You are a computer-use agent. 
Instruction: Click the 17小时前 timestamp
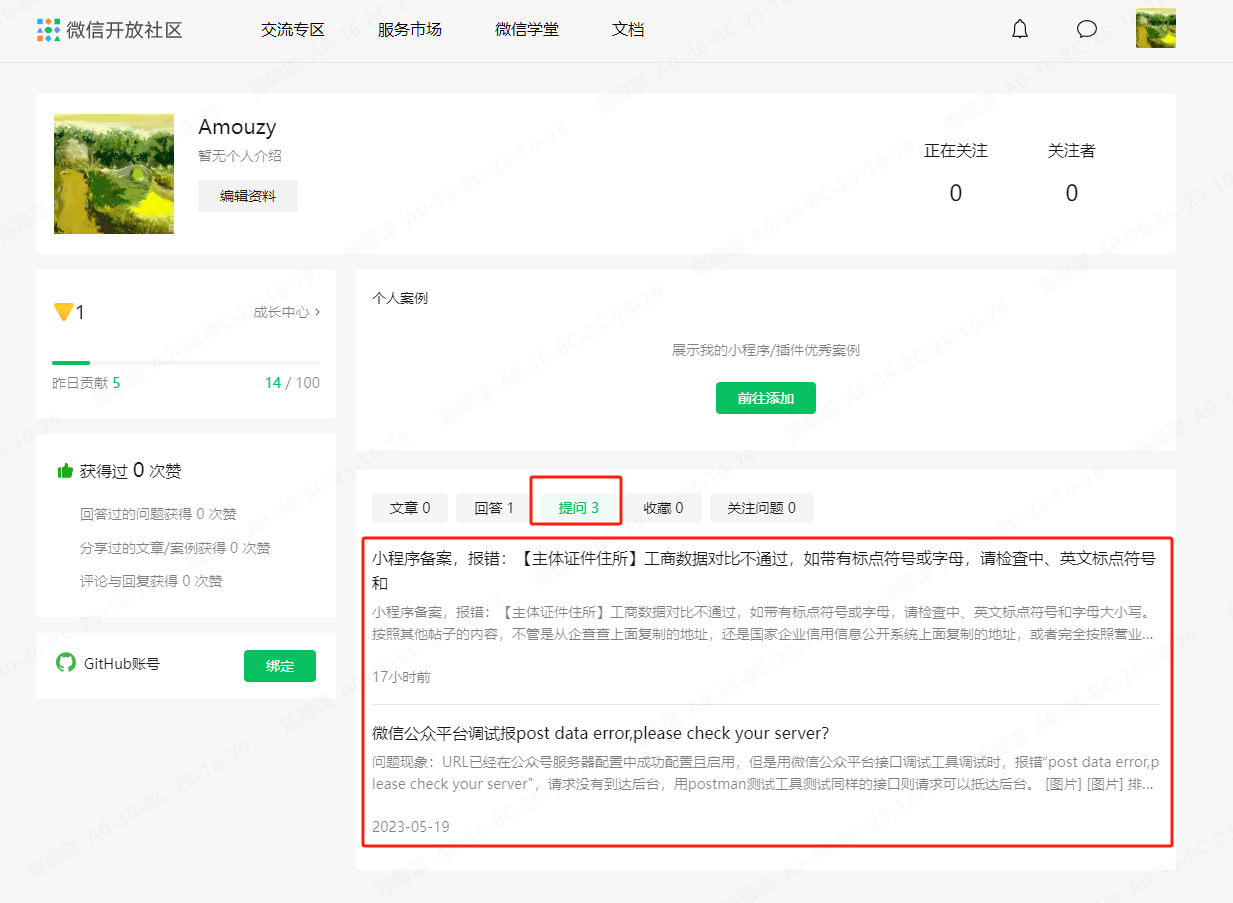(401, 677)
